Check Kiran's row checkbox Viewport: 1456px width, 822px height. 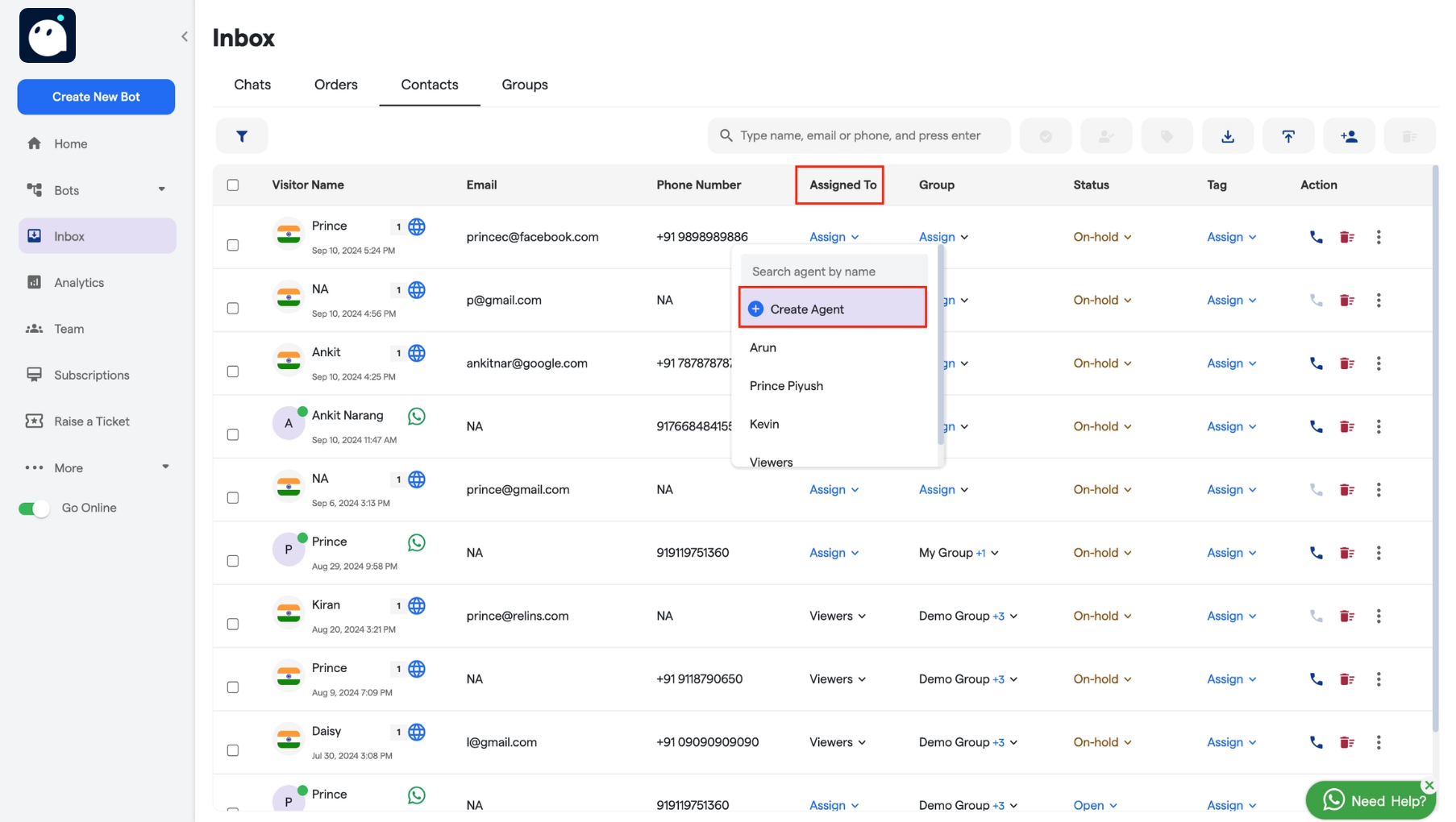pos(233,624)
